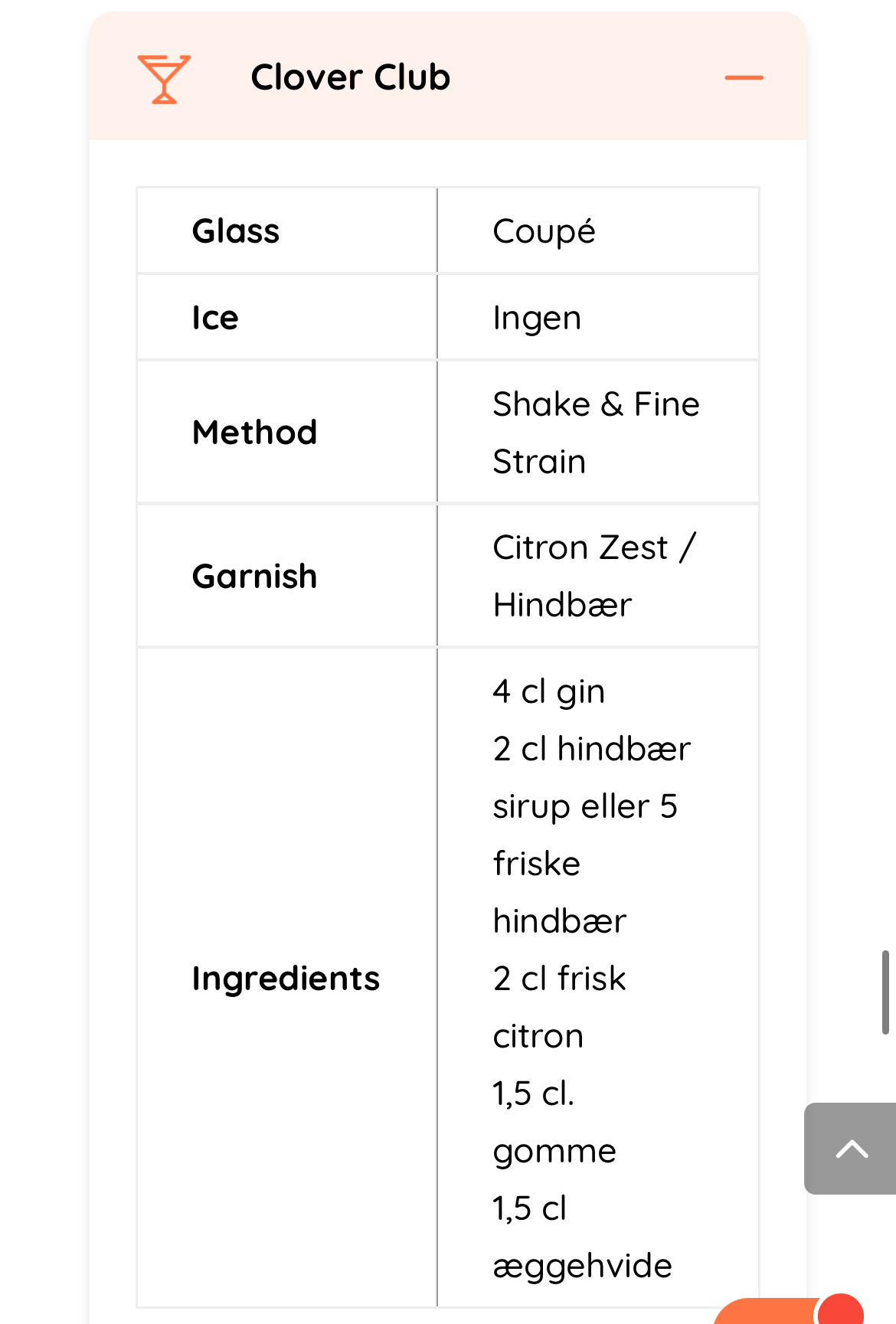This screenshot has width=896, height=1324.
Task: Click the Clover Club recipe title
Action: click(x=350, y=77)
